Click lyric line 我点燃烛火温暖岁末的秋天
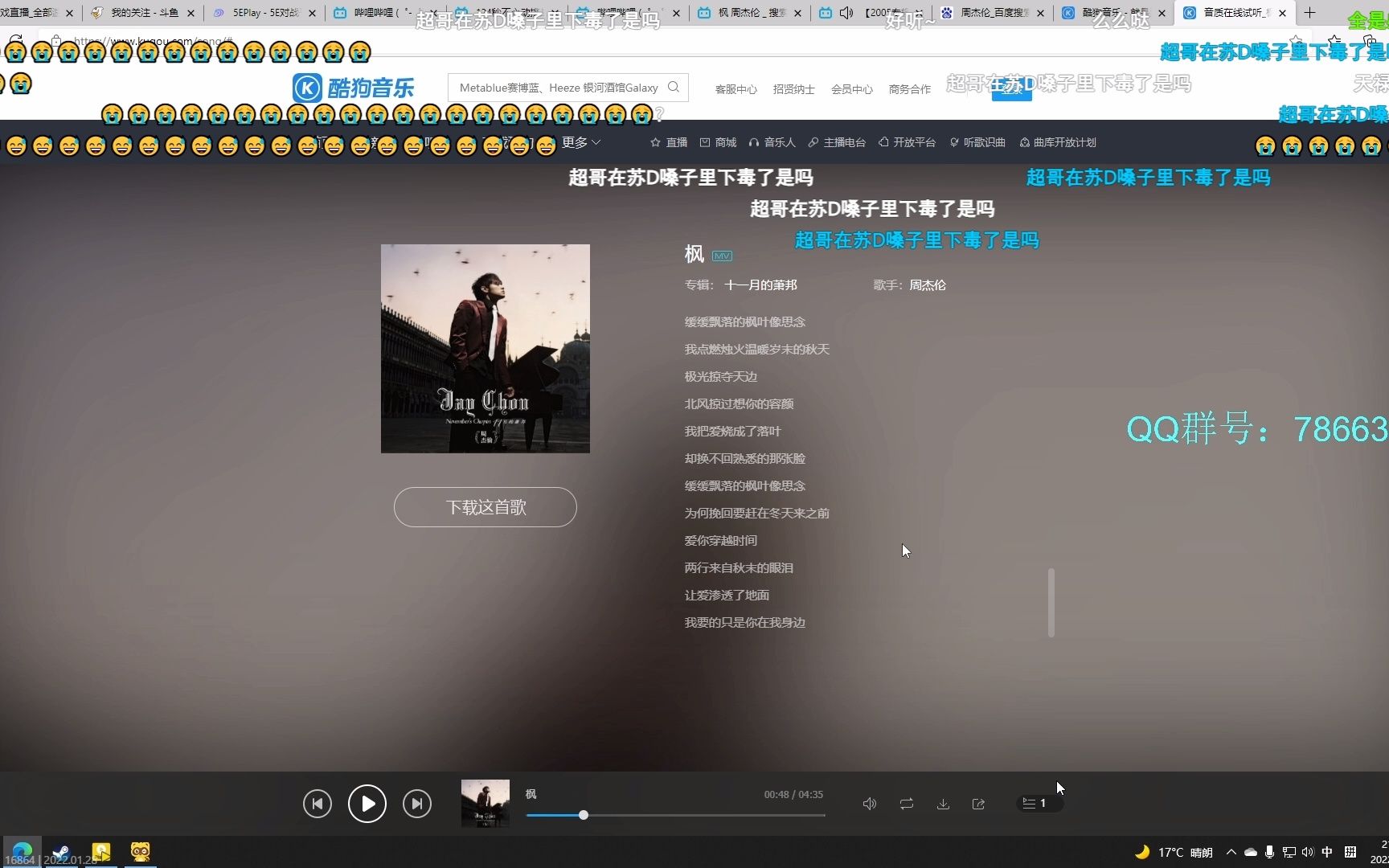The image size is (1389, 868). [x=757, y=349]
